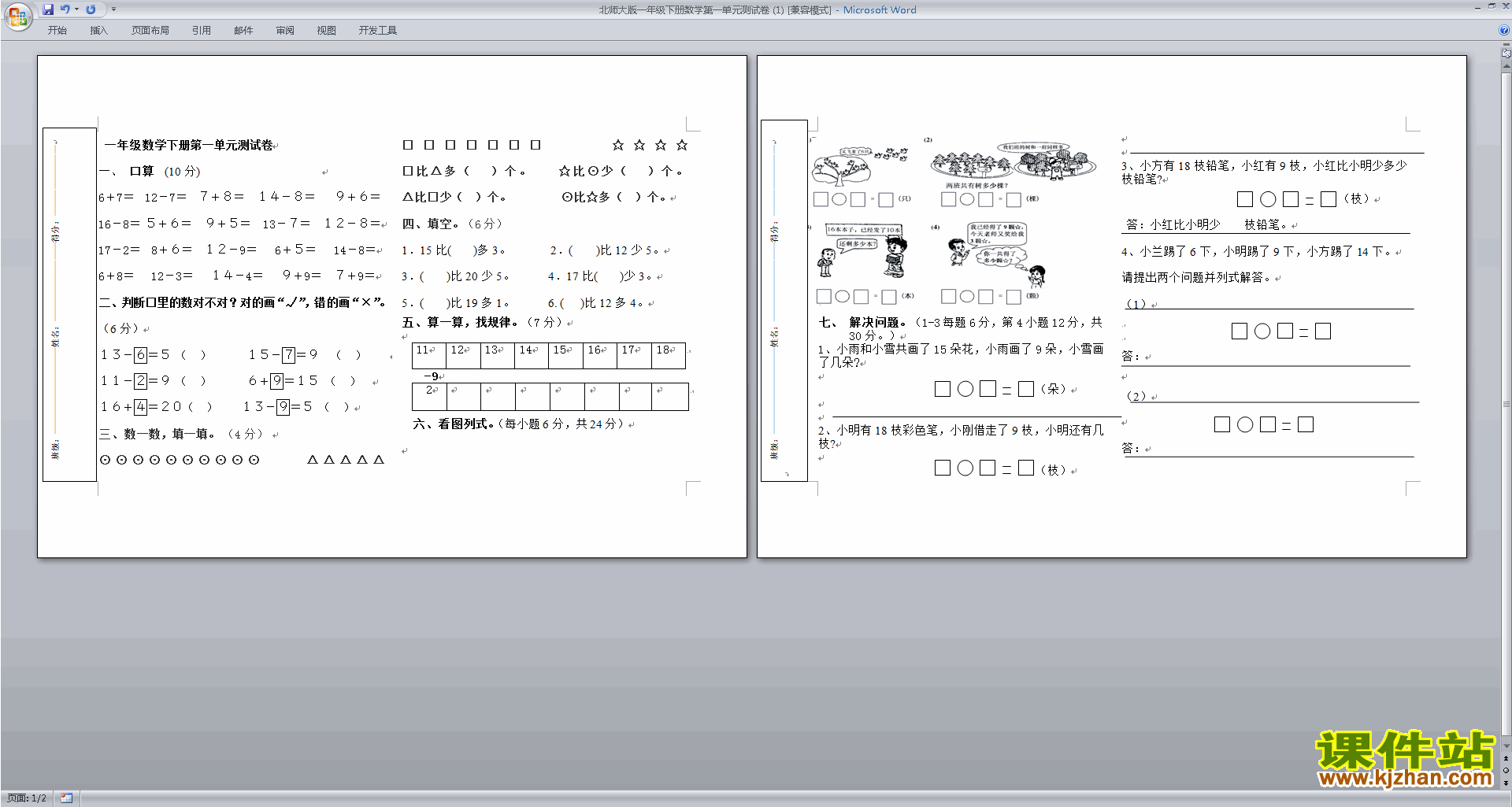1512x807 pixels.
Task: Switch to the 视图 tab
Action: point(326,31)
